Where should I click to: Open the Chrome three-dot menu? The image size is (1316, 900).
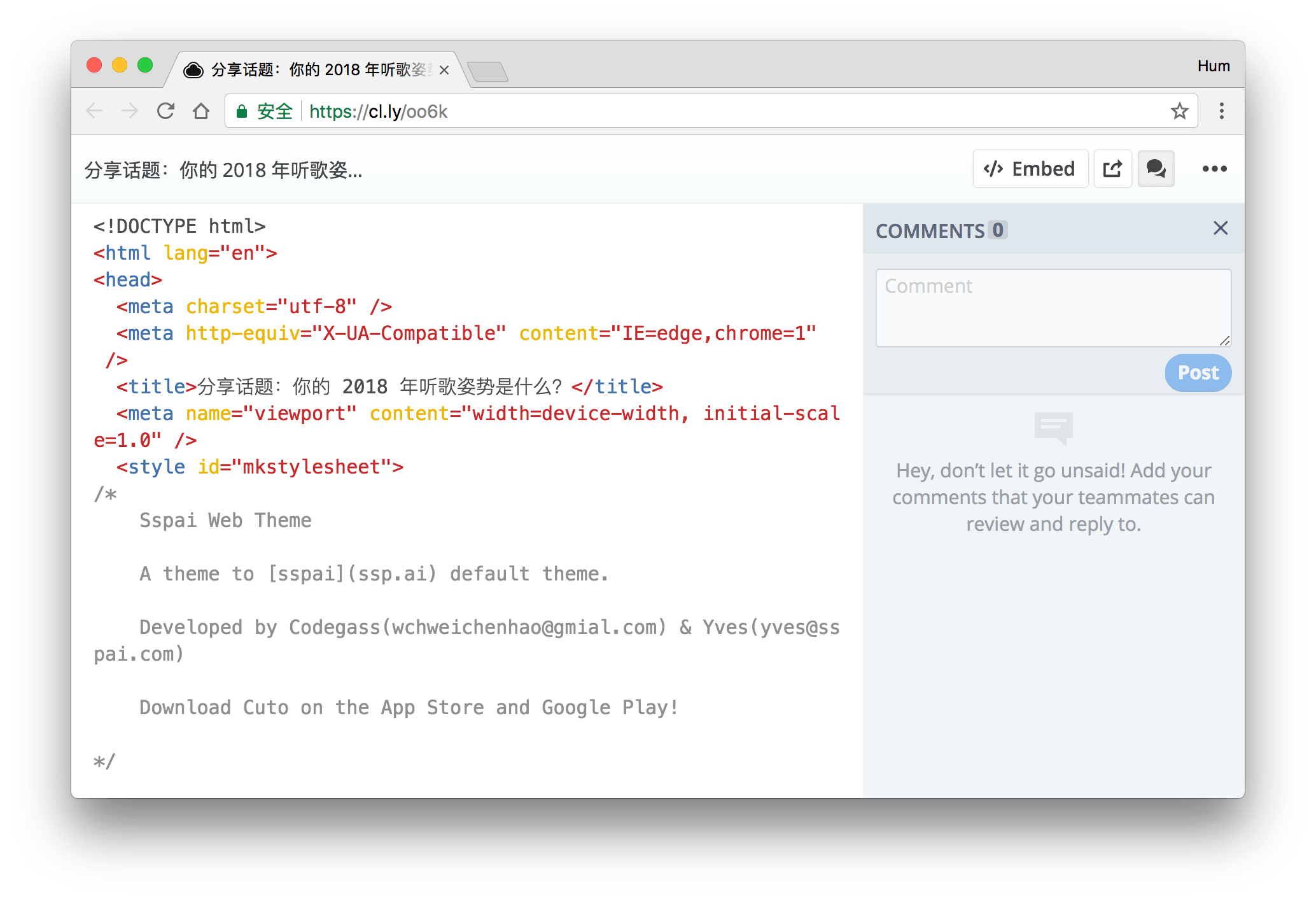(x=1221, y=111)
